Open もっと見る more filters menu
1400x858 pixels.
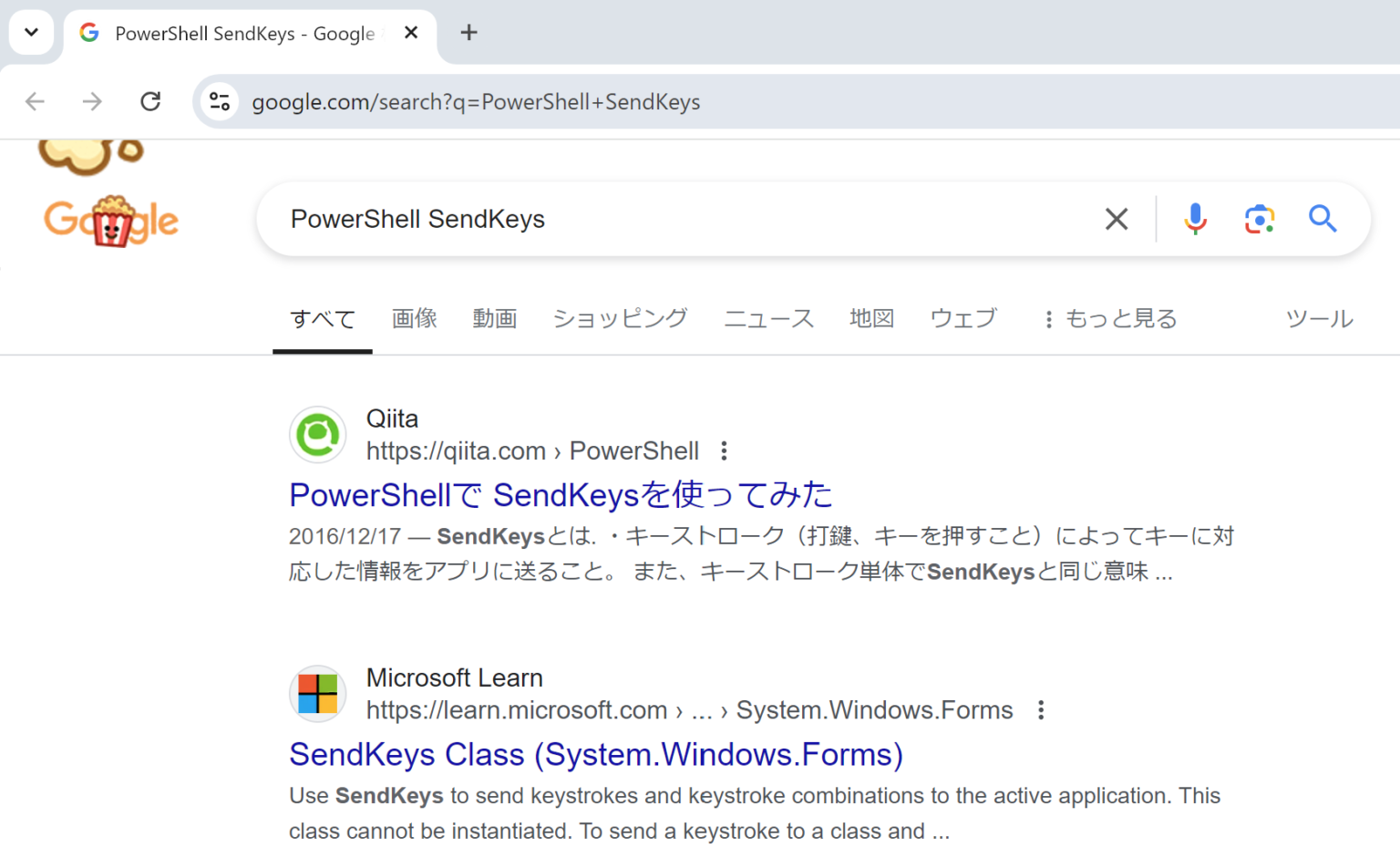[1110, 319]
